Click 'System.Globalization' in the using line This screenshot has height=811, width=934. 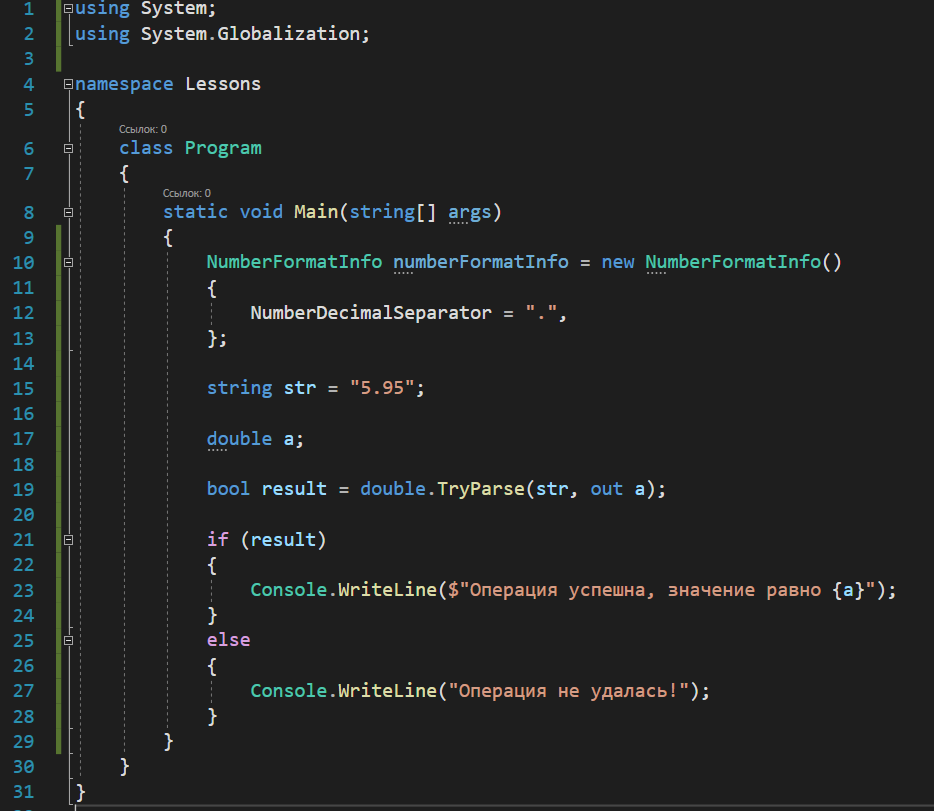point(250,34)
